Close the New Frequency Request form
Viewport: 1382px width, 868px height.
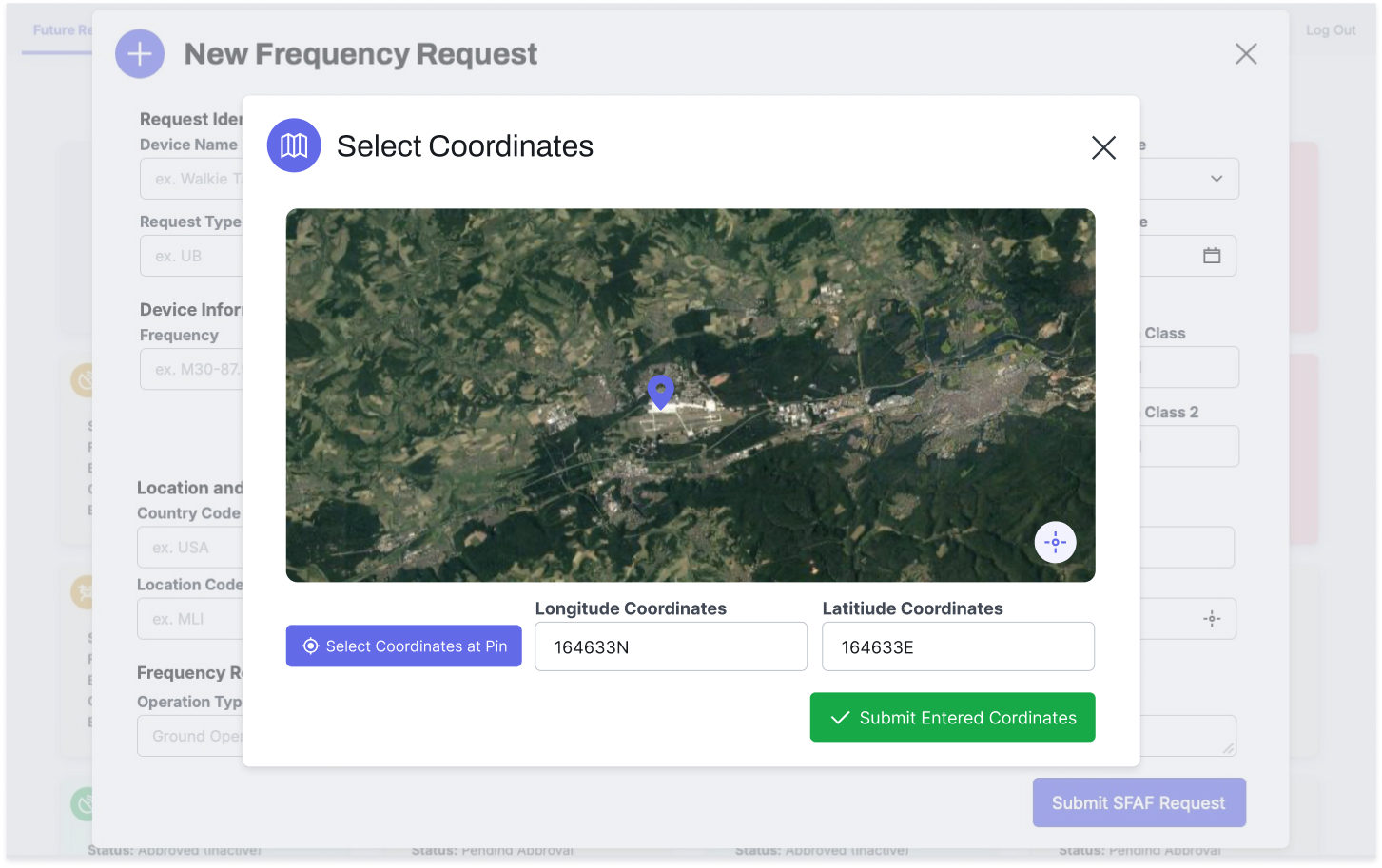click(1245, 54)
